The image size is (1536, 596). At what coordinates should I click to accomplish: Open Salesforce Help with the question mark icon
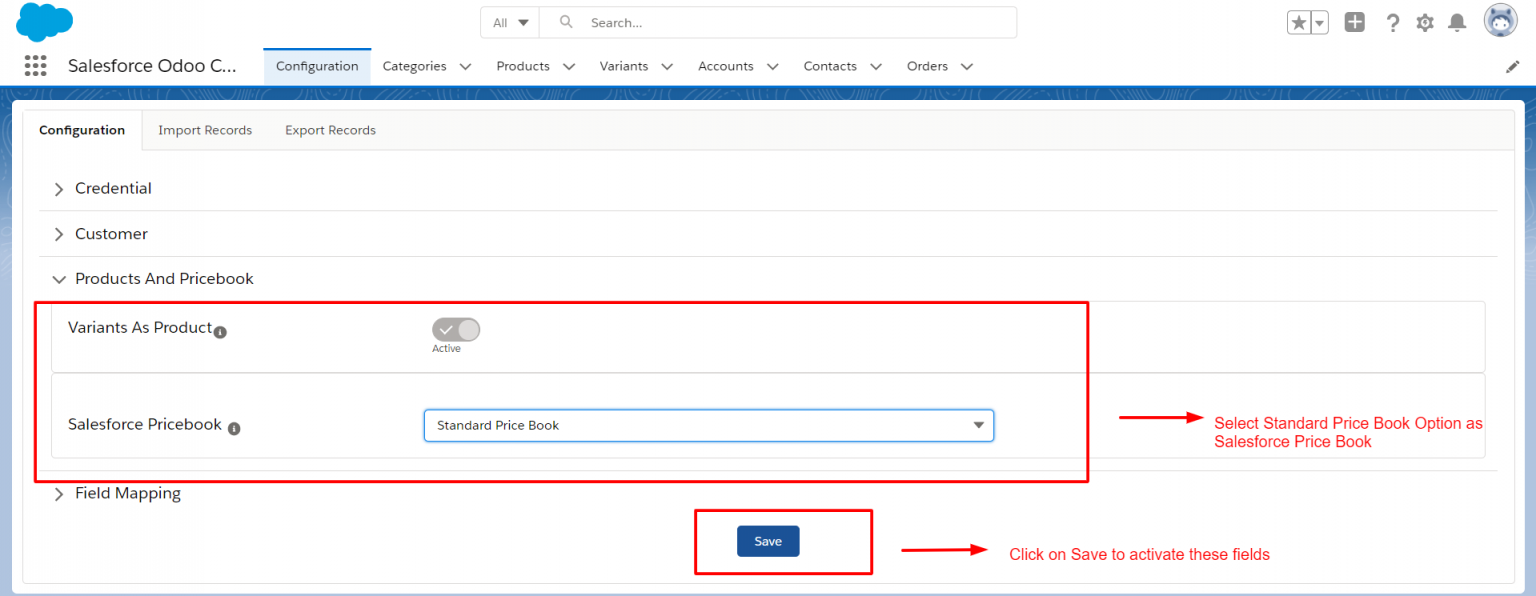coord(1392,22)
